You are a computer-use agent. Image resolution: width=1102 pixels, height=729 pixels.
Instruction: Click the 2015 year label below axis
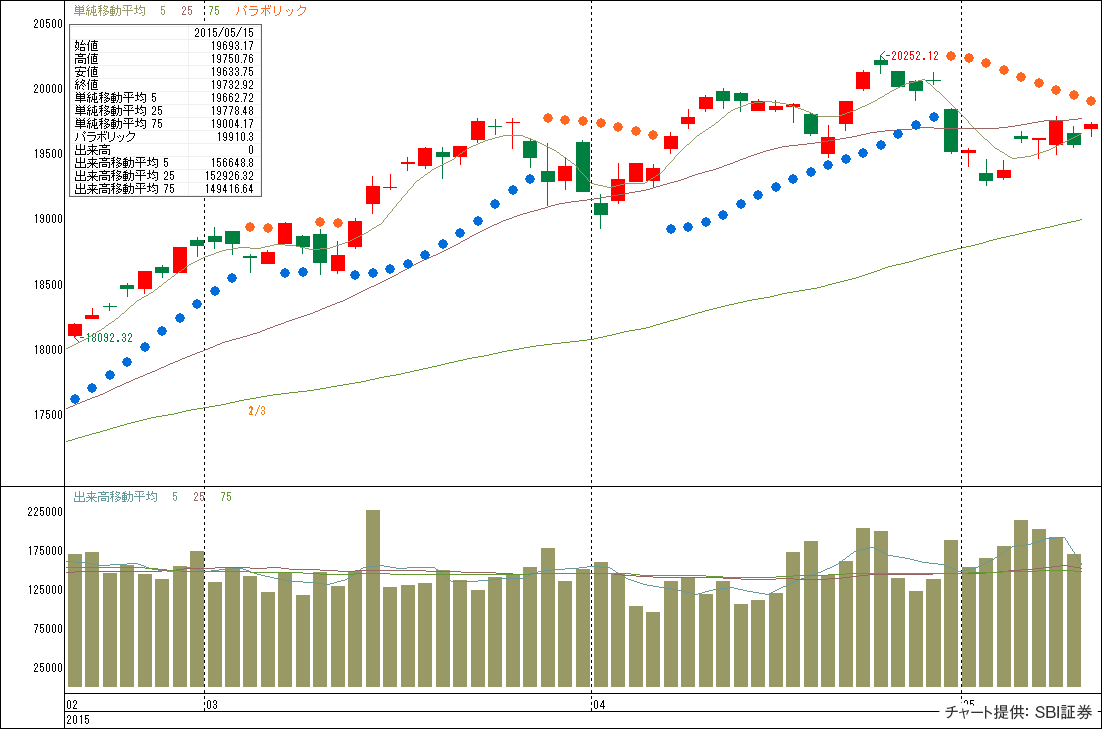click(x=78, y=719)
